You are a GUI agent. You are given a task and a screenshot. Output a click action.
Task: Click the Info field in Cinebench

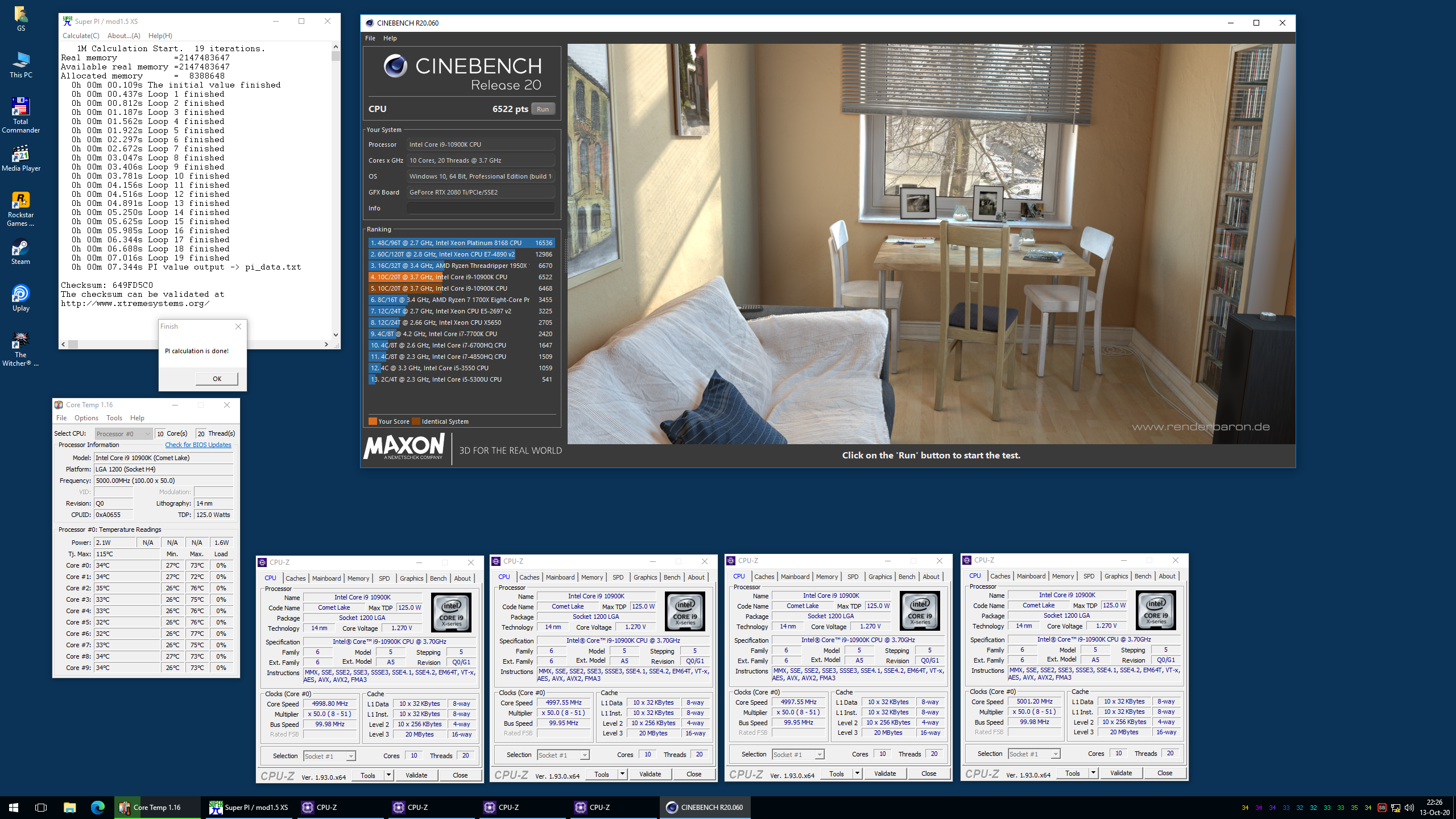[x=481, y=208]
